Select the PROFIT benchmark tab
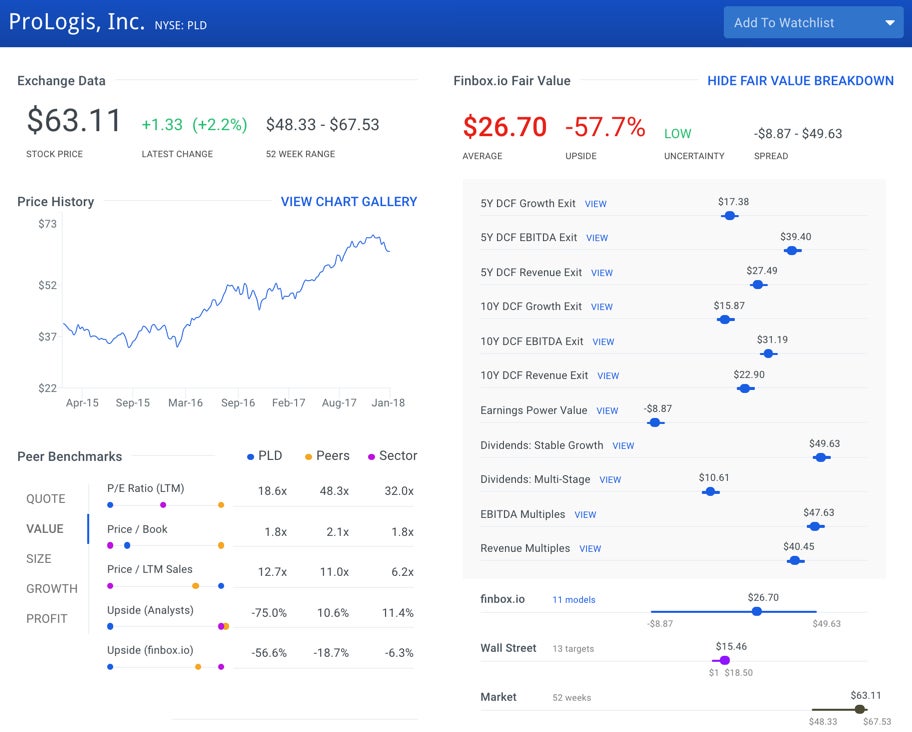This screenshot has width=912, height=732. 47,619
